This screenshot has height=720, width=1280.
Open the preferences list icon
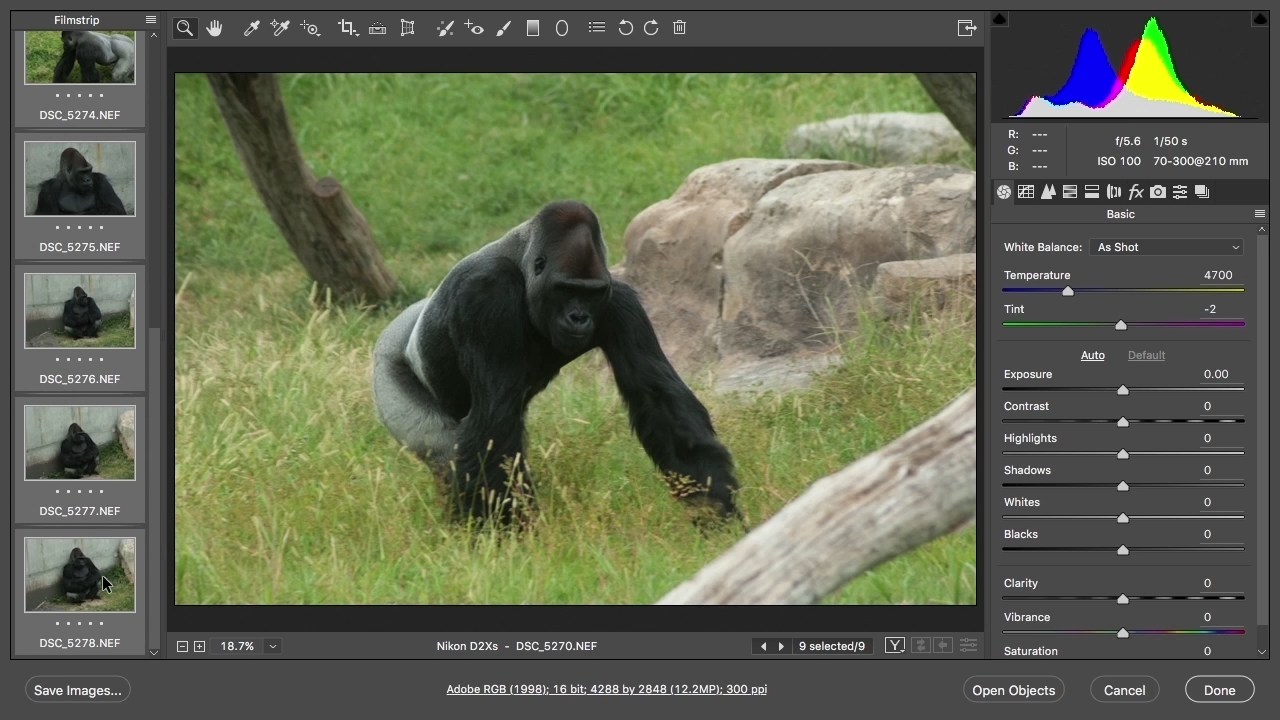[597, 28]
